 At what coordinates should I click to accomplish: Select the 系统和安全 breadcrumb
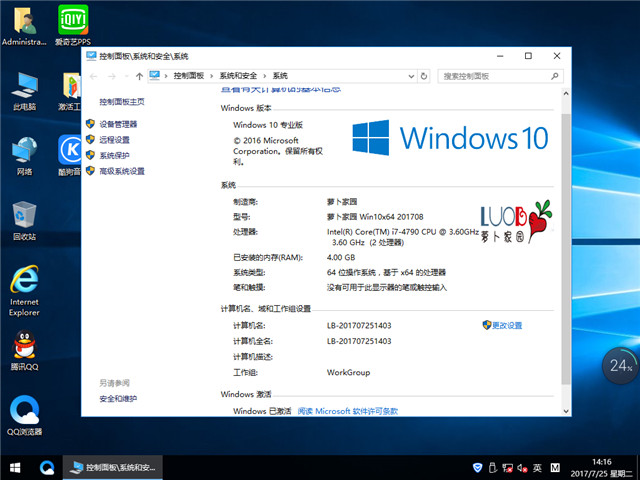tap(238, 76)
